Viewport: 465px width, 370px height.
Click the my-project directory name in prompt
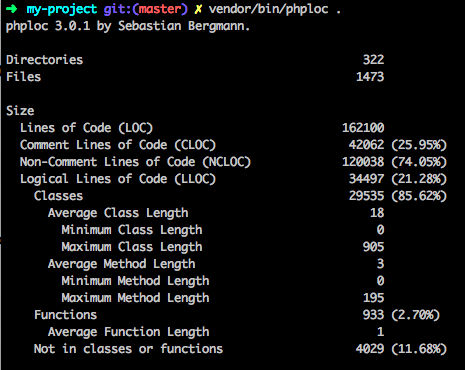pos(62,9)
